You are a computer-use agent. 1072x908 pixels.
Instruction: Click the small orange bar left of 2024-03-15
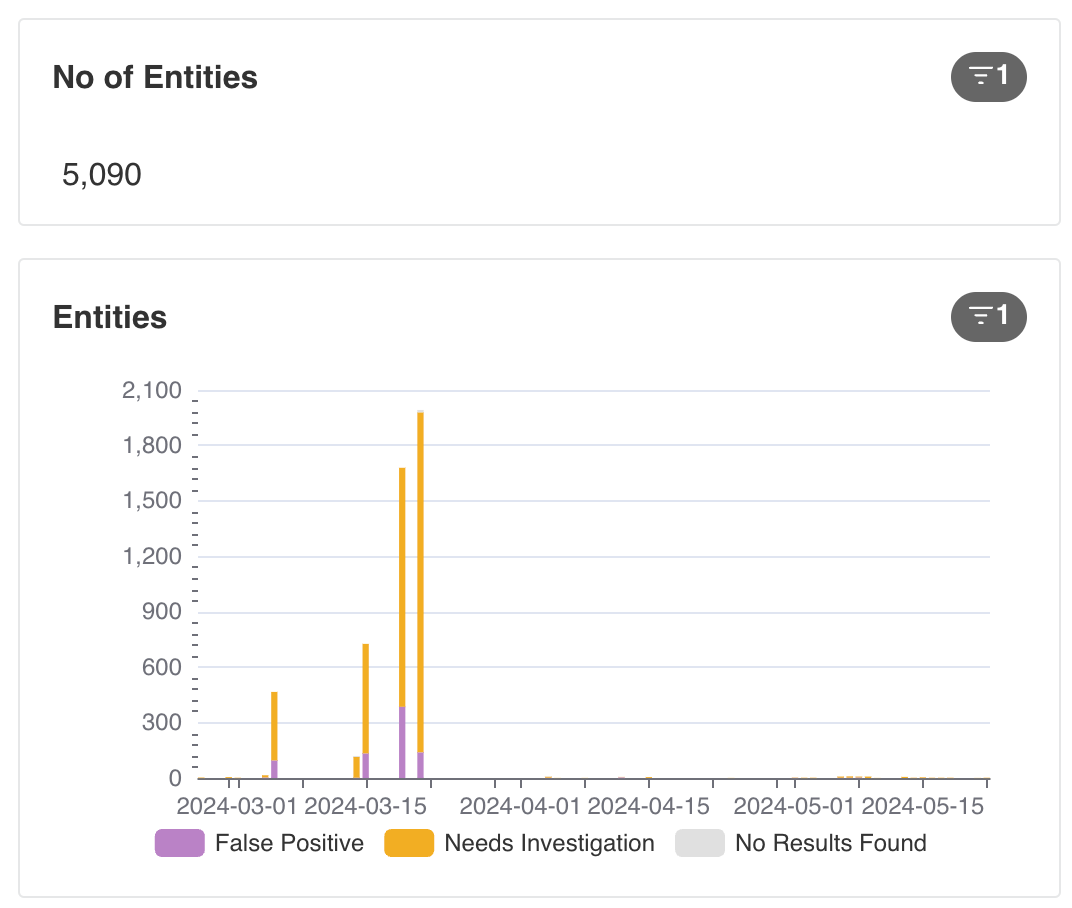point(356,767)
